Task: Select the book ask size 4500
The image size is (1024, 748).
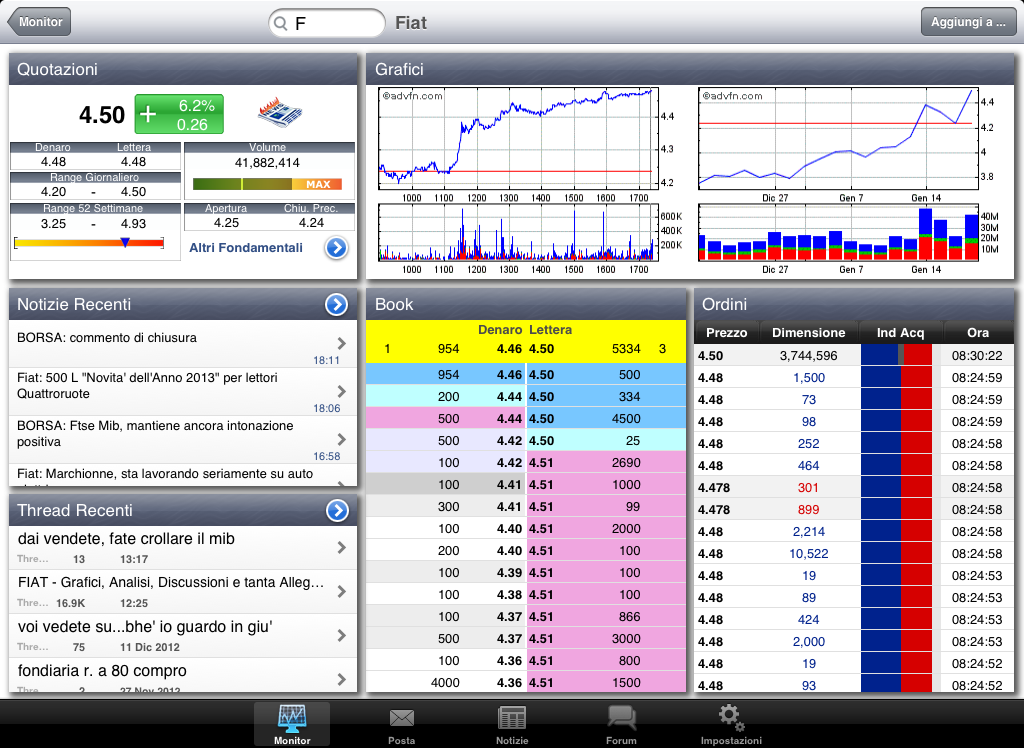Action: pos(626,419)
